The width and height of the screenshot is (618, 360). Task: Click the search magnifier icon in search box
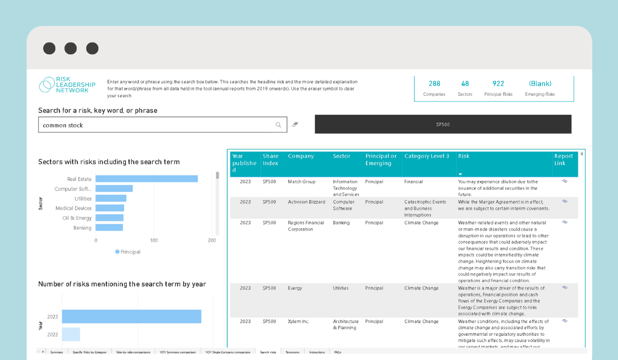pyautogui.click(x=278, y=125)
